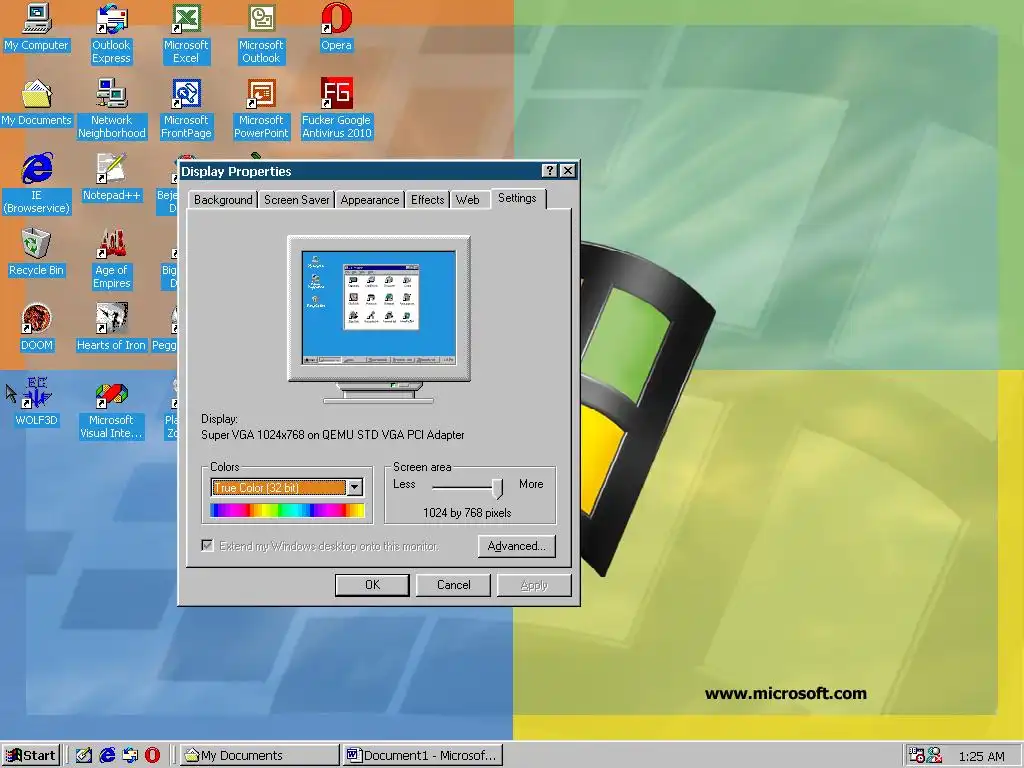
Task: Launch Internet Explorer from Quick Launch
Action: click(107, 755)
